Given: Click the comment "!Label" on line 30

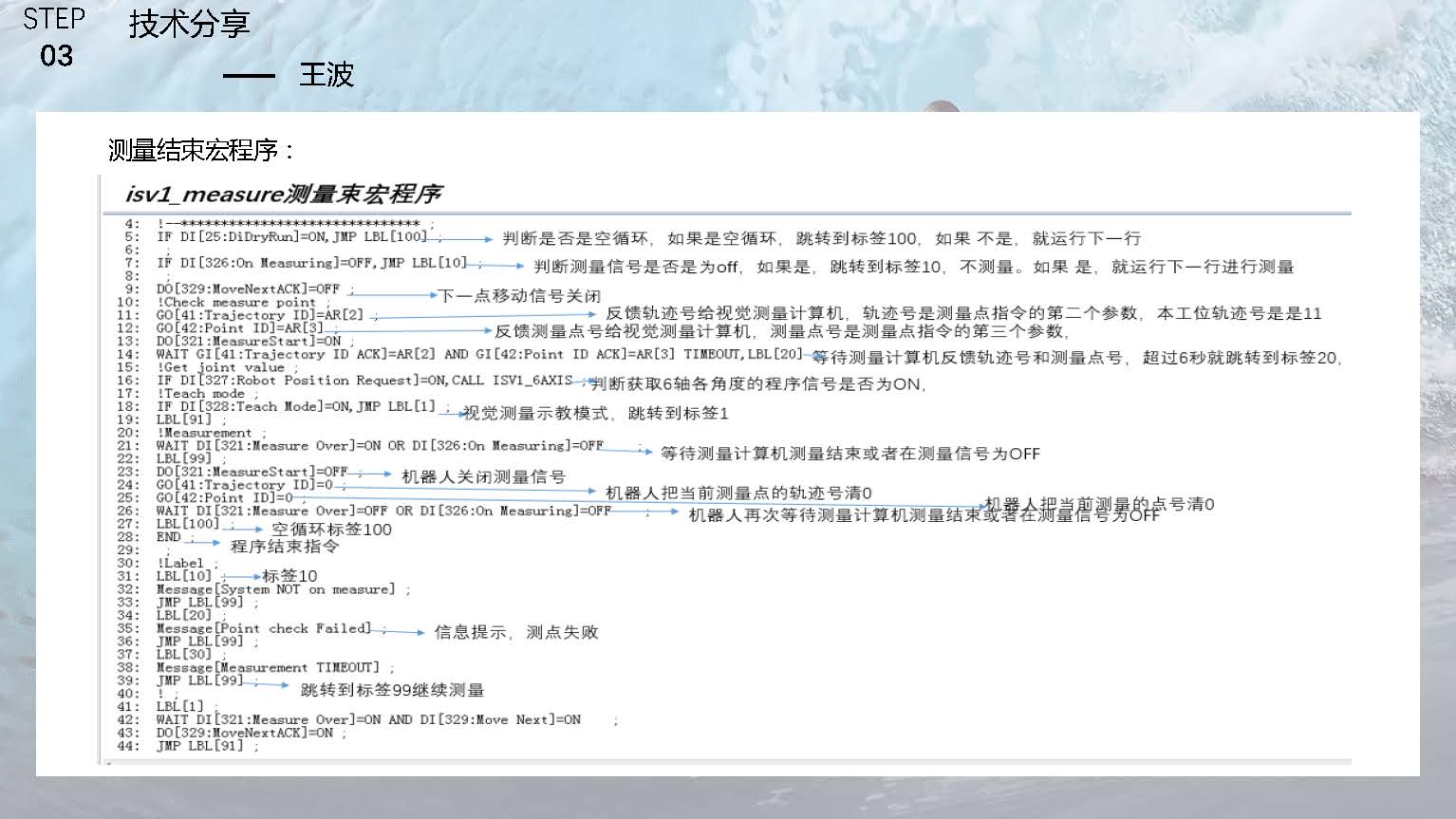Looking at the screenshot, I should click(180, 563).
